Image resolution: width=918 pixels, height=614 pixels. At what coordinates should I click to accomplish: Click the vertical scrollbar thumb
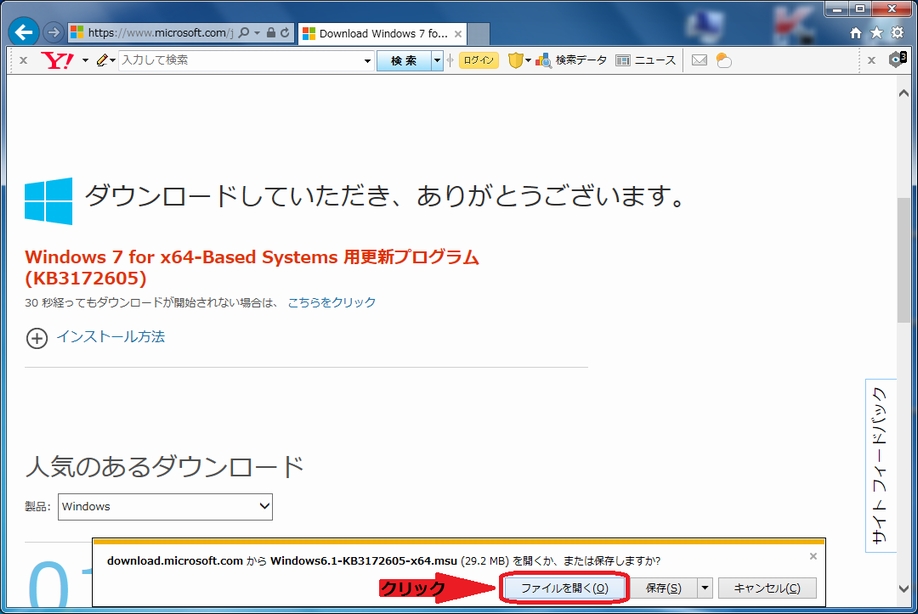[x=903, y=260]
